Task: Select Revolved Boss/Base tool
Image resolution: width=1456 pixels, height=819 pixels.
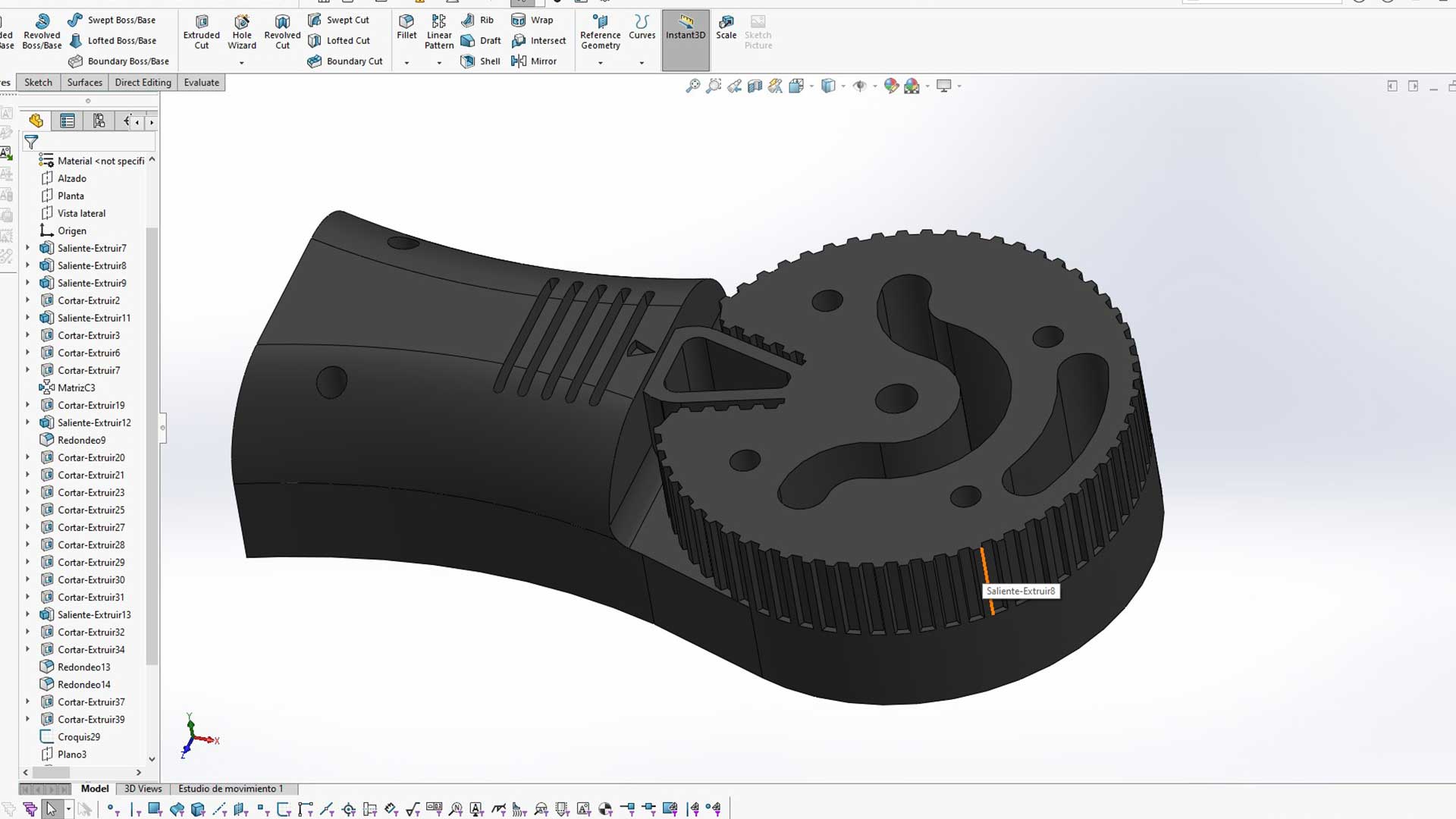Action: (x=42, y=32)
